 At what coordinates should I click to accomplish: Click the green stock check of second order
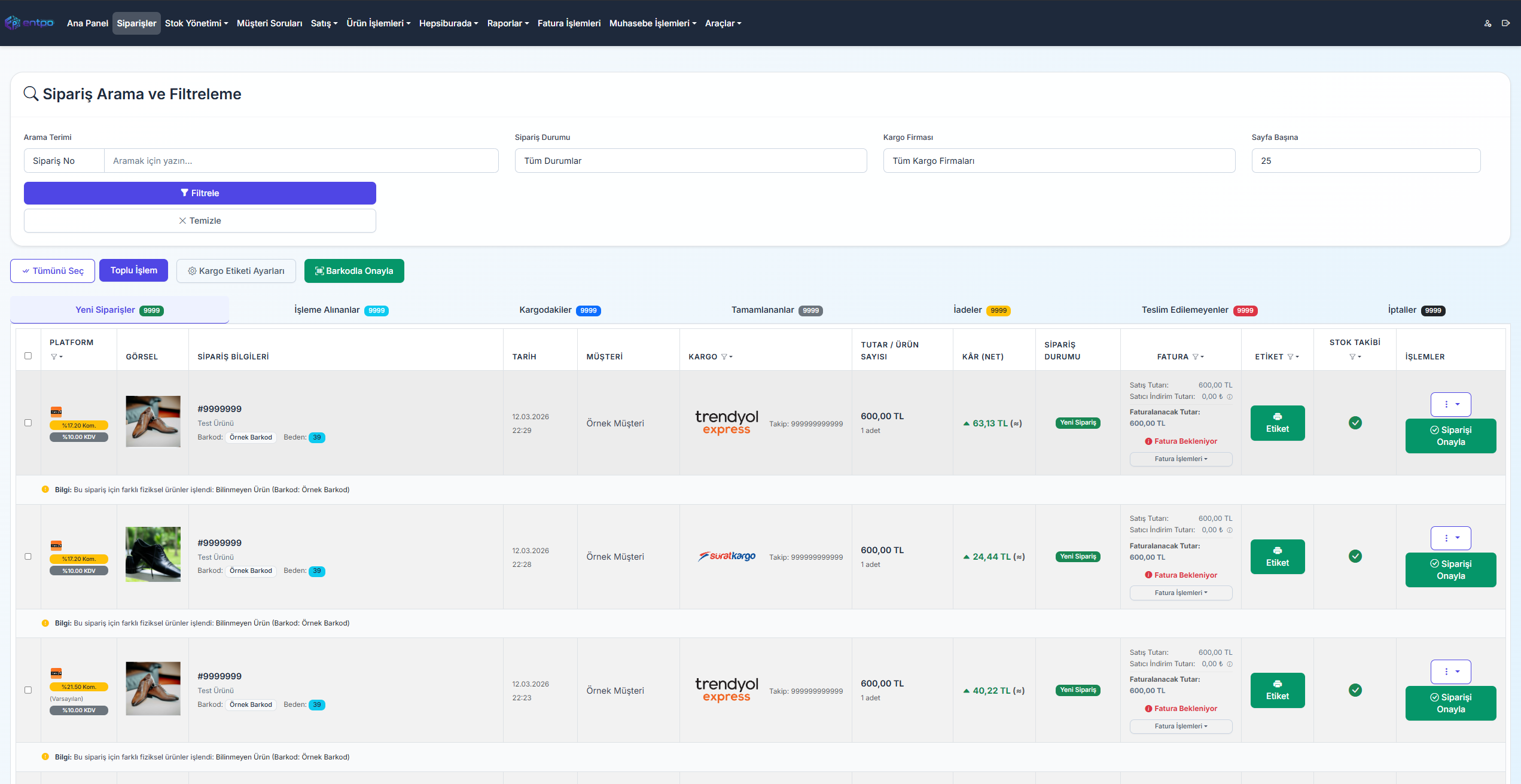(1355, 557)
